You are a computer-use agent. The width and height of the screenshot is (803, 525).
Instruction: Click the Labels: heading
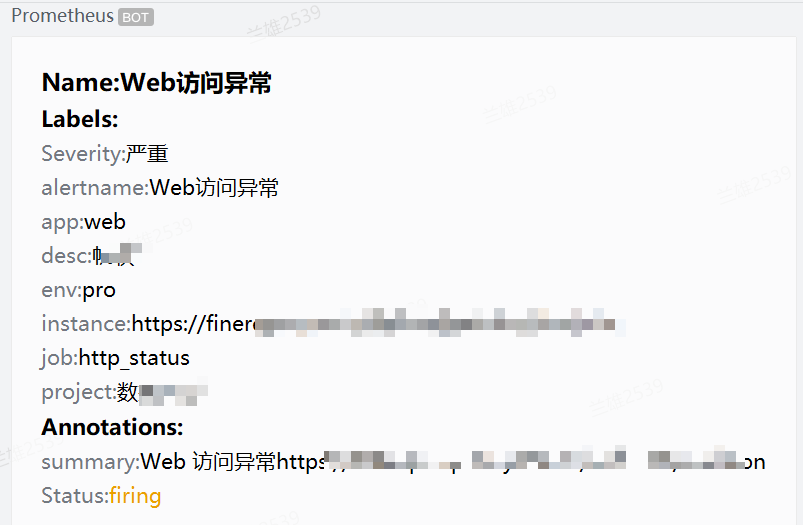(x=80, y=119)
